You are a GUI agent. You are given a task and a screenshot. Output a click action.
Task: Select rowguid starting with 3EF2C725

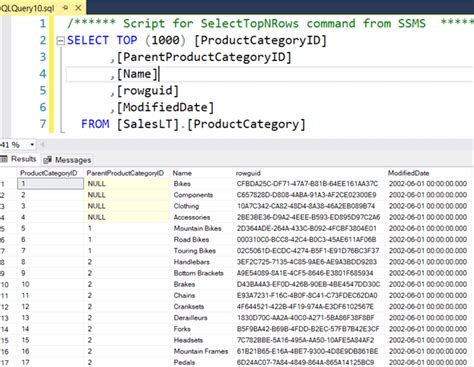coord(307,262)
